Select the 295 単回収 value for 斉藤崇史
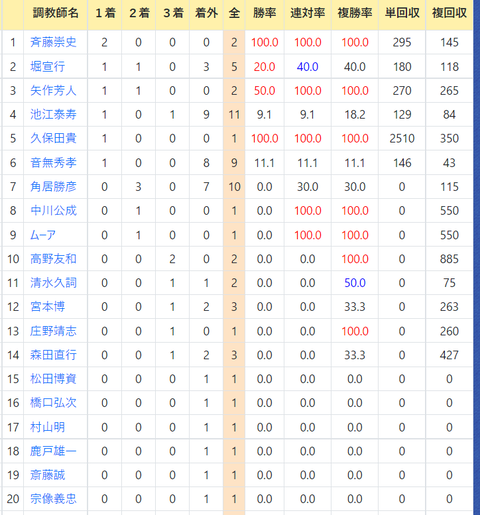The height and width of the screenshot is (515, 480). click(x=402, y=42)
